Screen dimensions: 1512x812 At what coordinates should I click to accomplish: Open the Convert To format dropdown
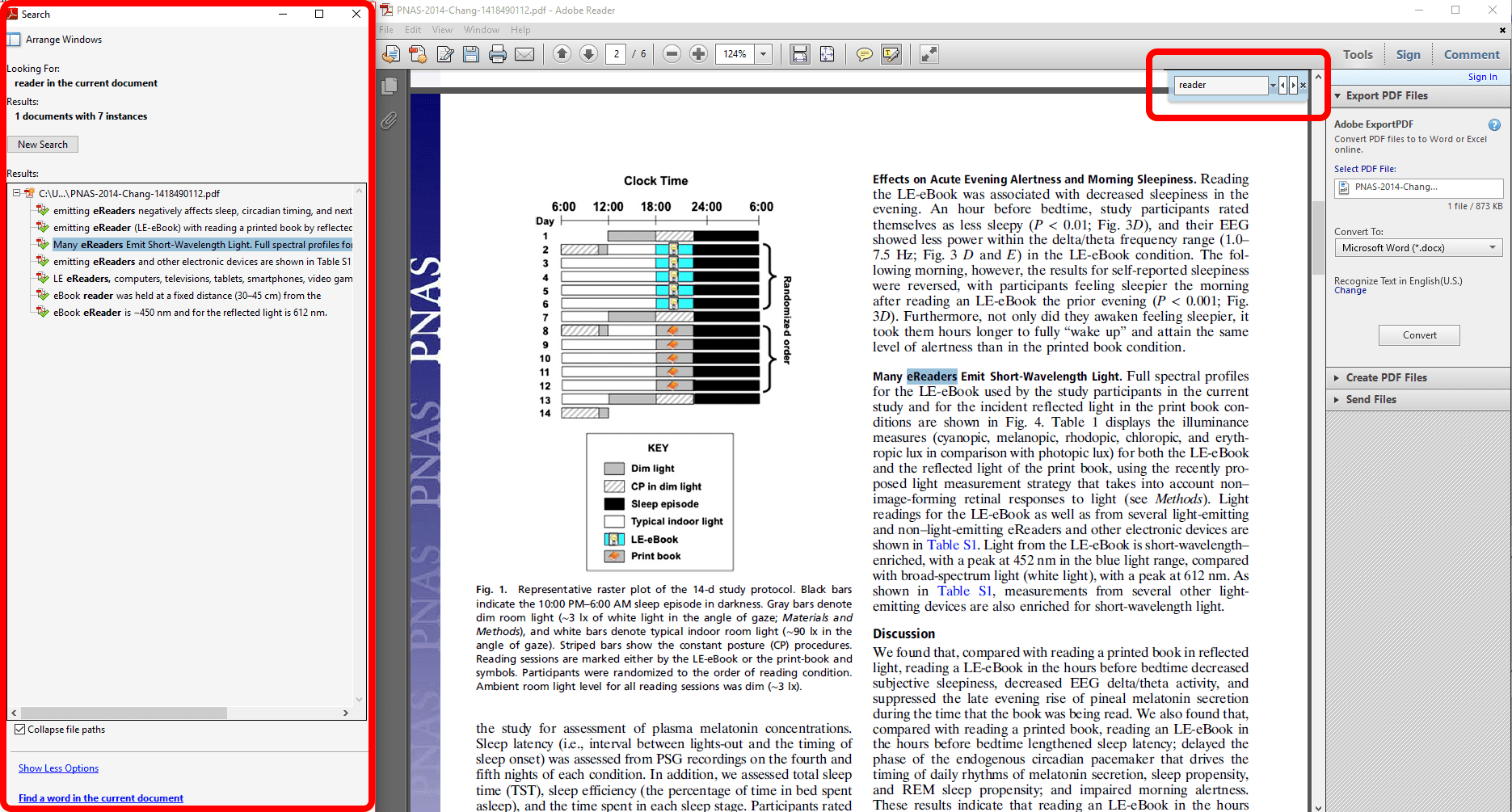(1418, 248)
